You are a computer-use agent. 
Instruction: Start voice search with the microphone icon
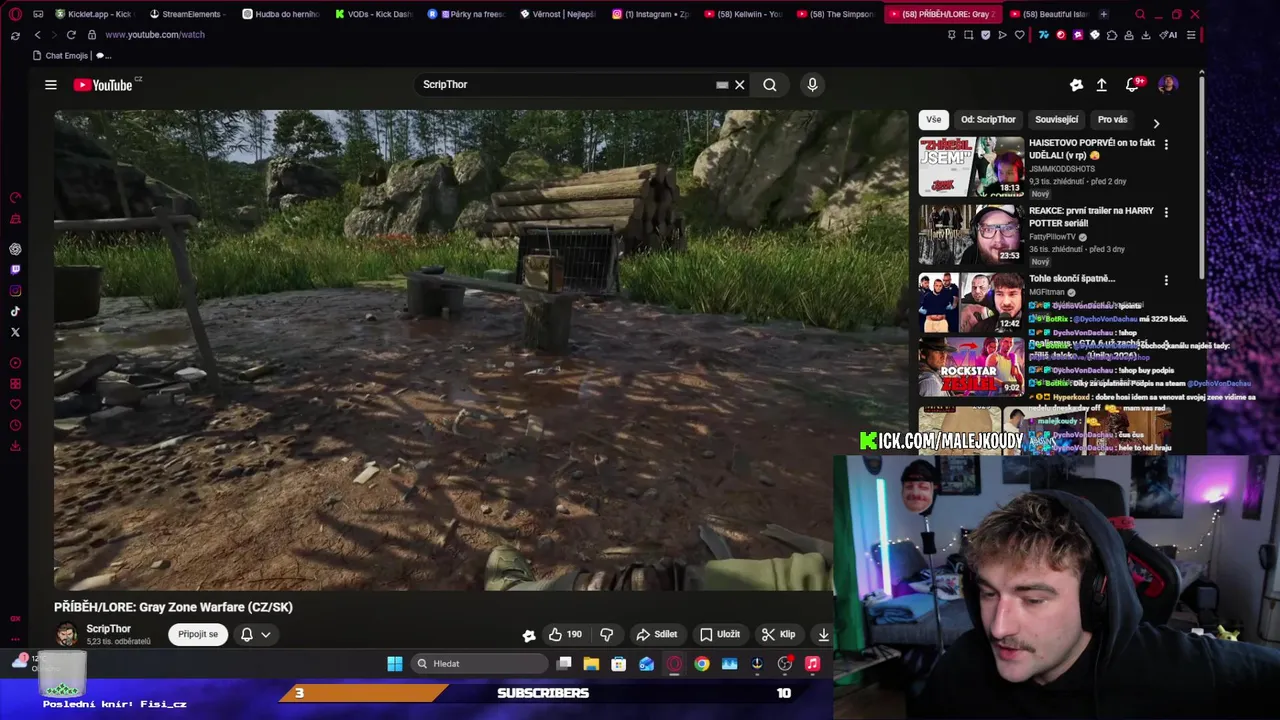pos(812,85)
